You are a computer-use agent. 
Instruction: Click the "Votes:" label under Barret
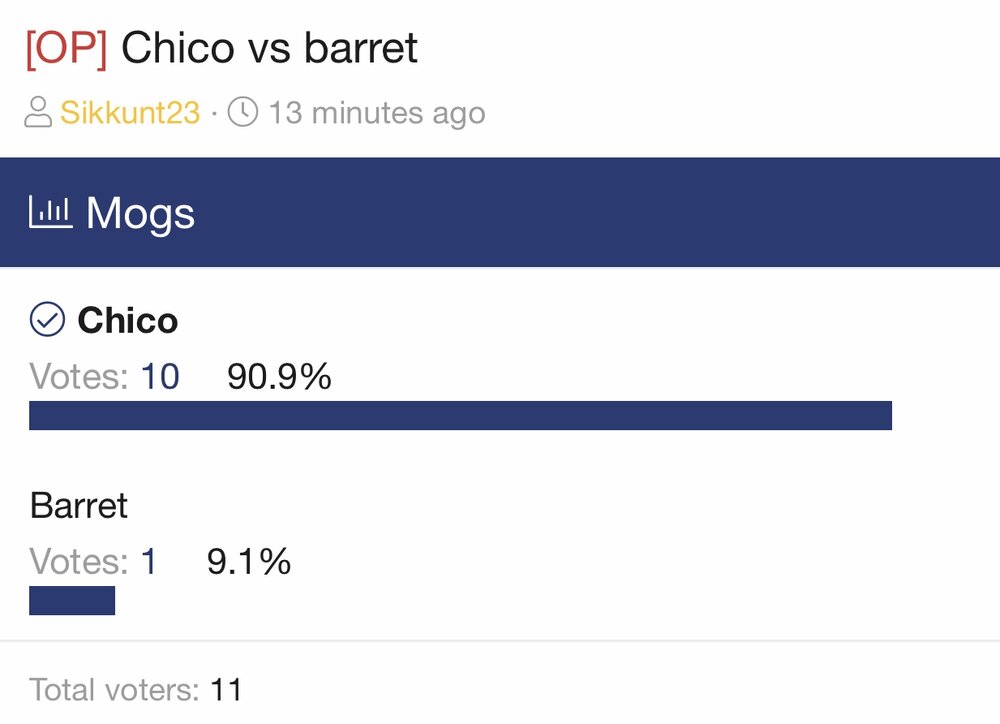pos(80,561)
